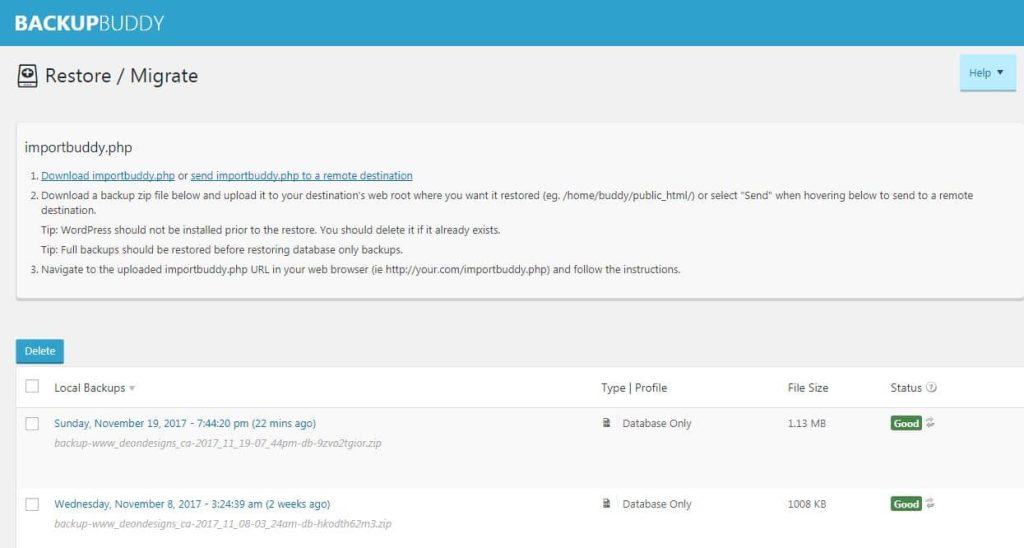Screen dimensions: 1024x548
Task: Click Database Only text for November 8 backup
Action: [x=656, y=504]
